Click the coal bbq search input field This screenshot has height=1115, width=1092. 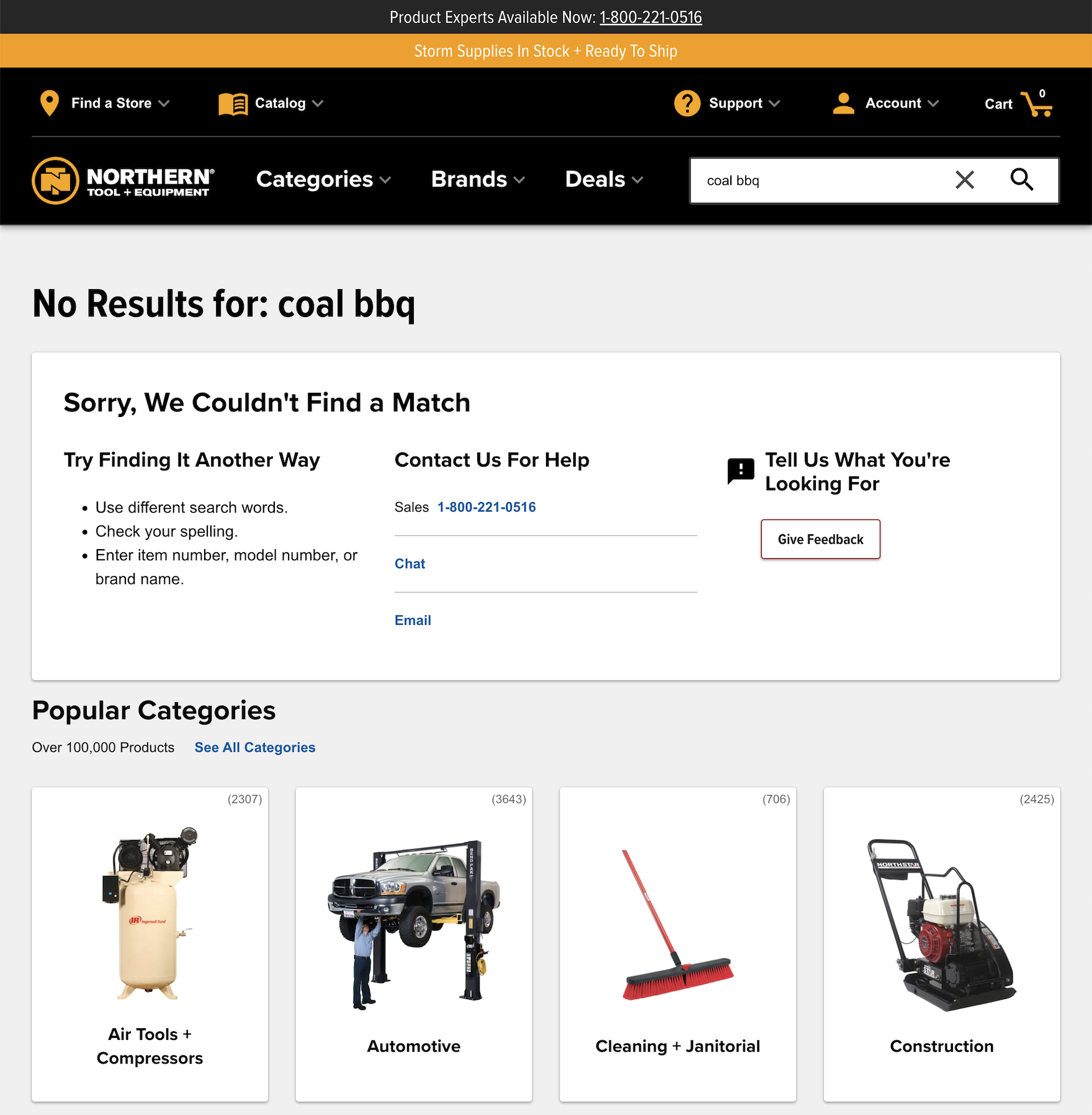coord(819,181)
